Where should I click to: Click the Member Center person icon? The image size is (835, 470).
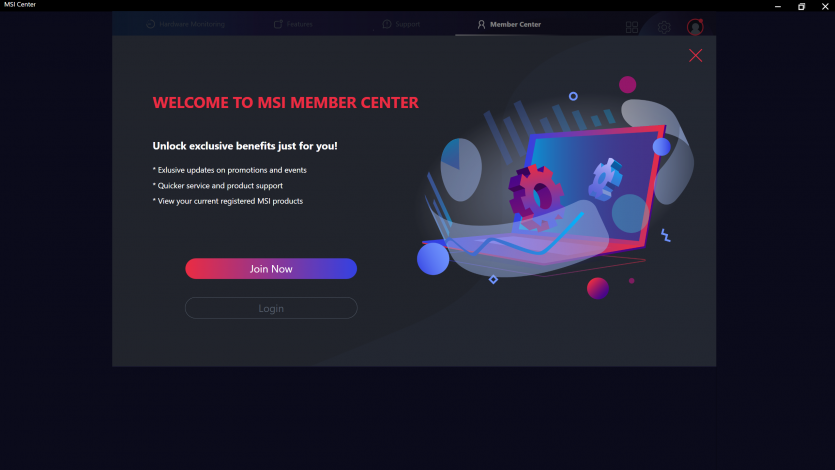coord(481,24)
